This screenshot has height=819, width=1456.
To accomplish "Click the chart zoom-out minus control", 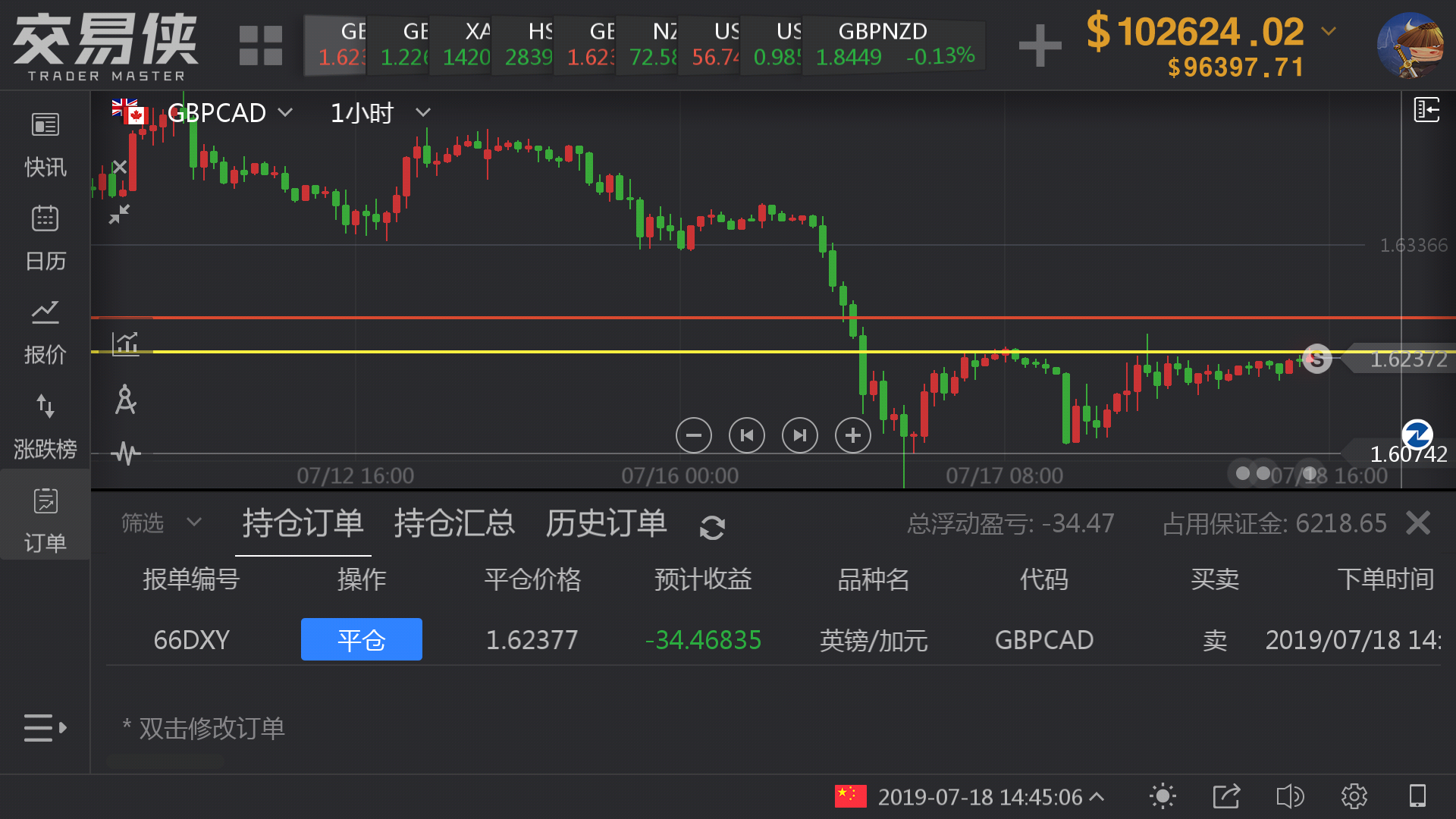I will 693,435.
